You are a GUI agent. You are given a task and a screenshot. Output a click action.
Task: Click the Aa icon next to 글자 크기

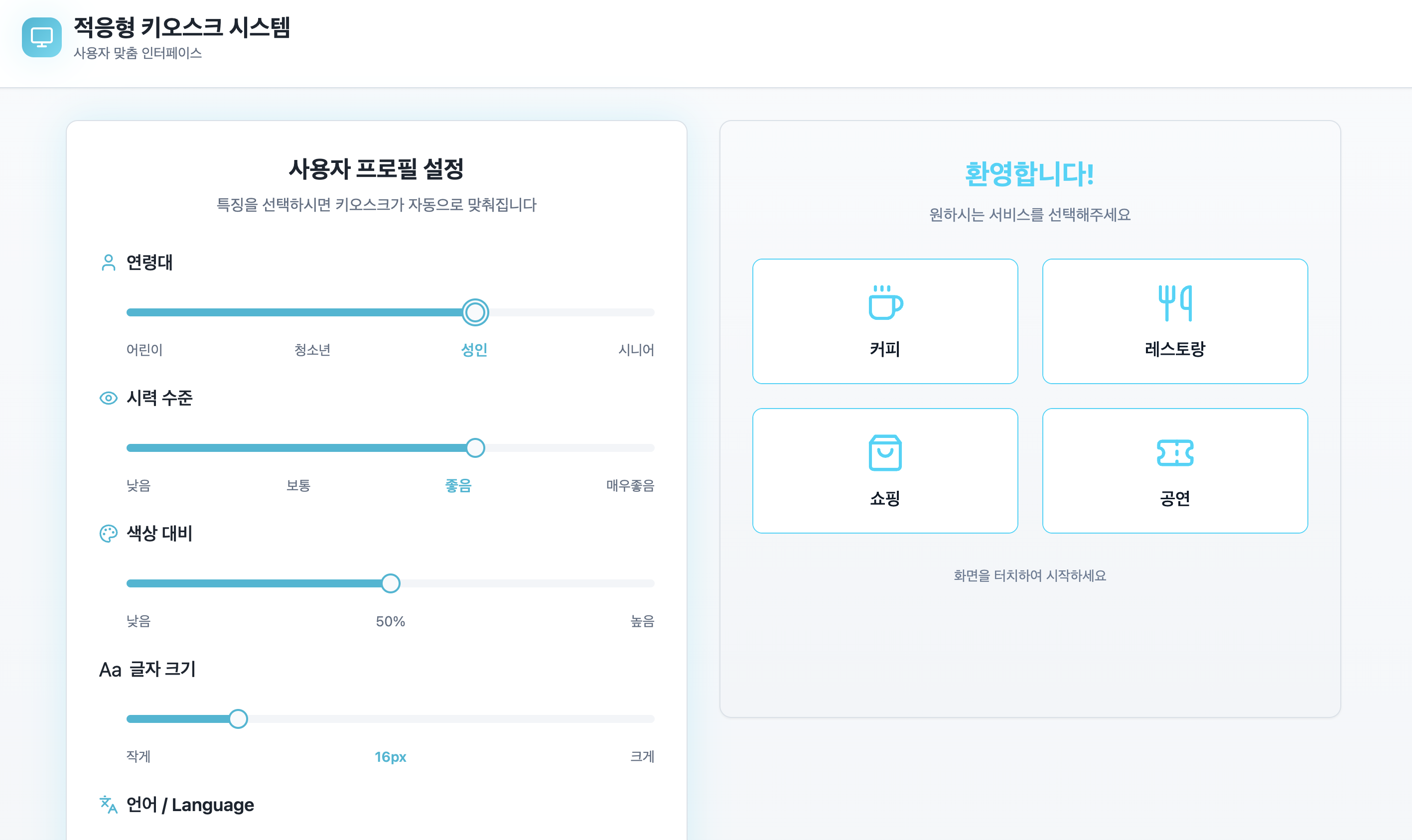point(110,669)
